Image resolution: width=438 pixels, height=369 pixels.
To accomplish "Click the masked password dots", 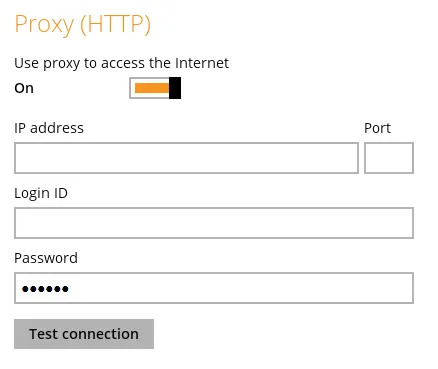I will tap(45, 289).
